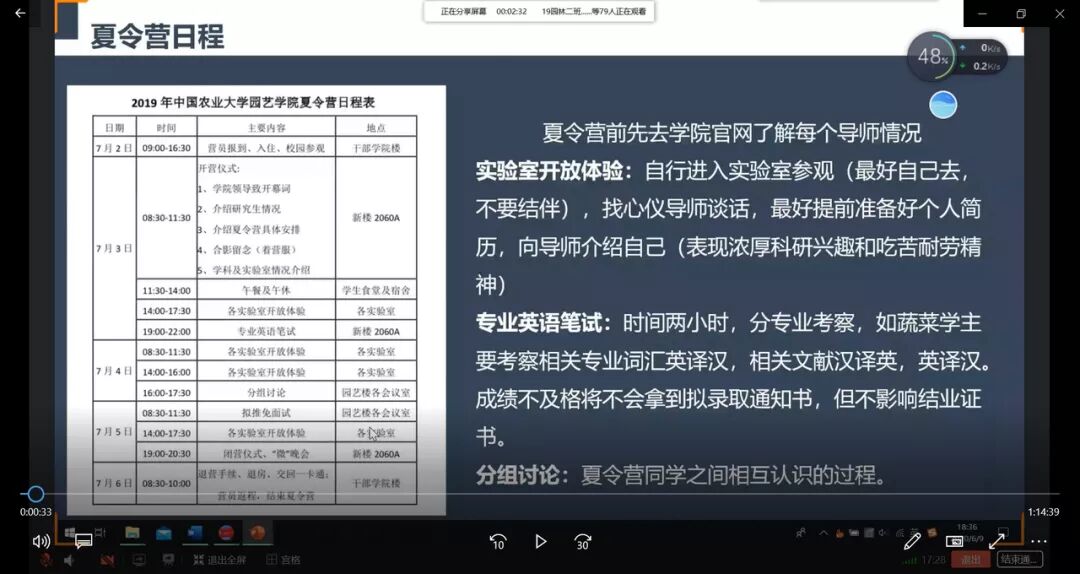
Task: Click the 拟推免面试 cell
Action: point(266,413)
